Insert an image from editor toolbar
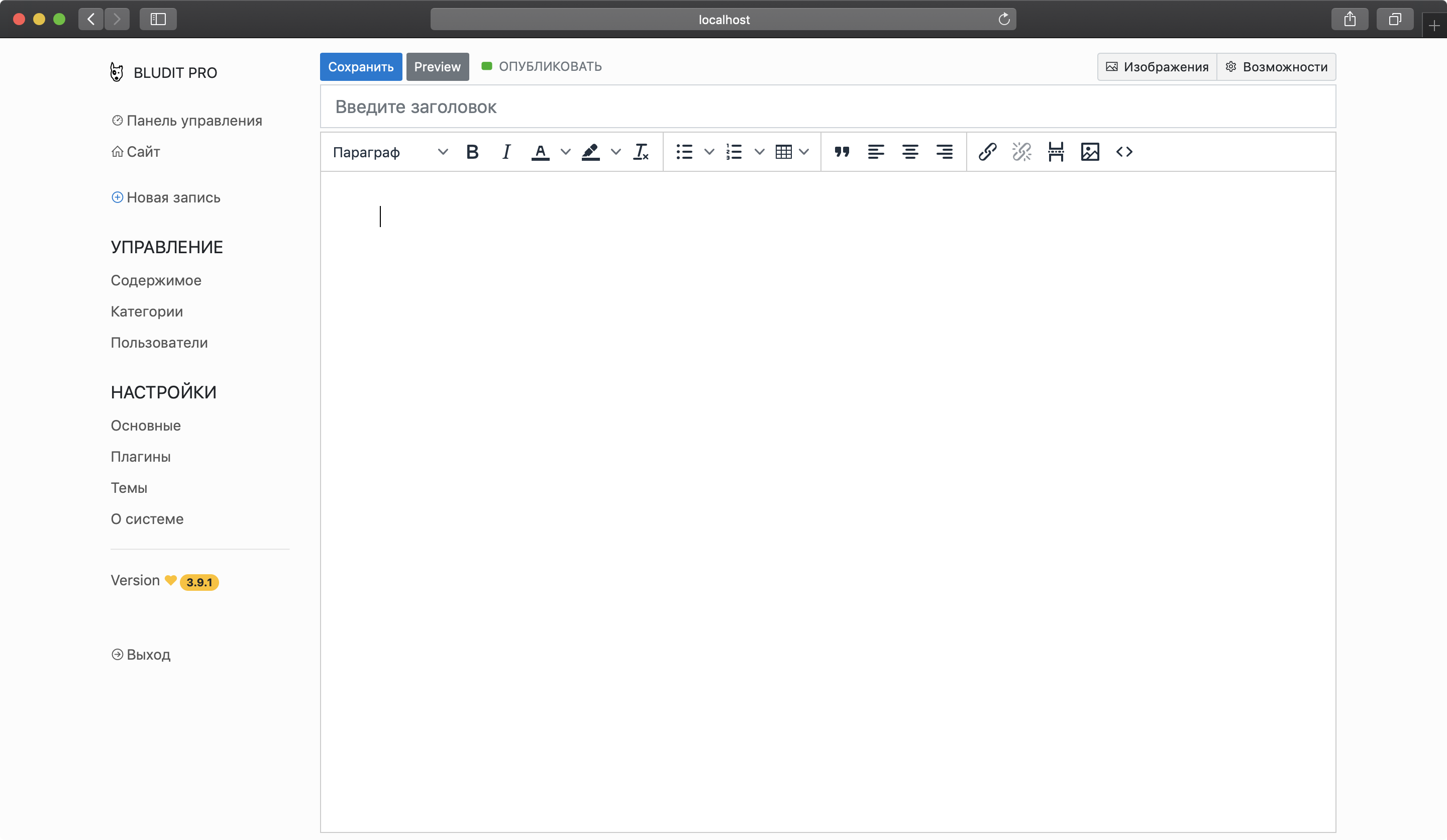This screenshot has height=840, width=1447. 1090,152
